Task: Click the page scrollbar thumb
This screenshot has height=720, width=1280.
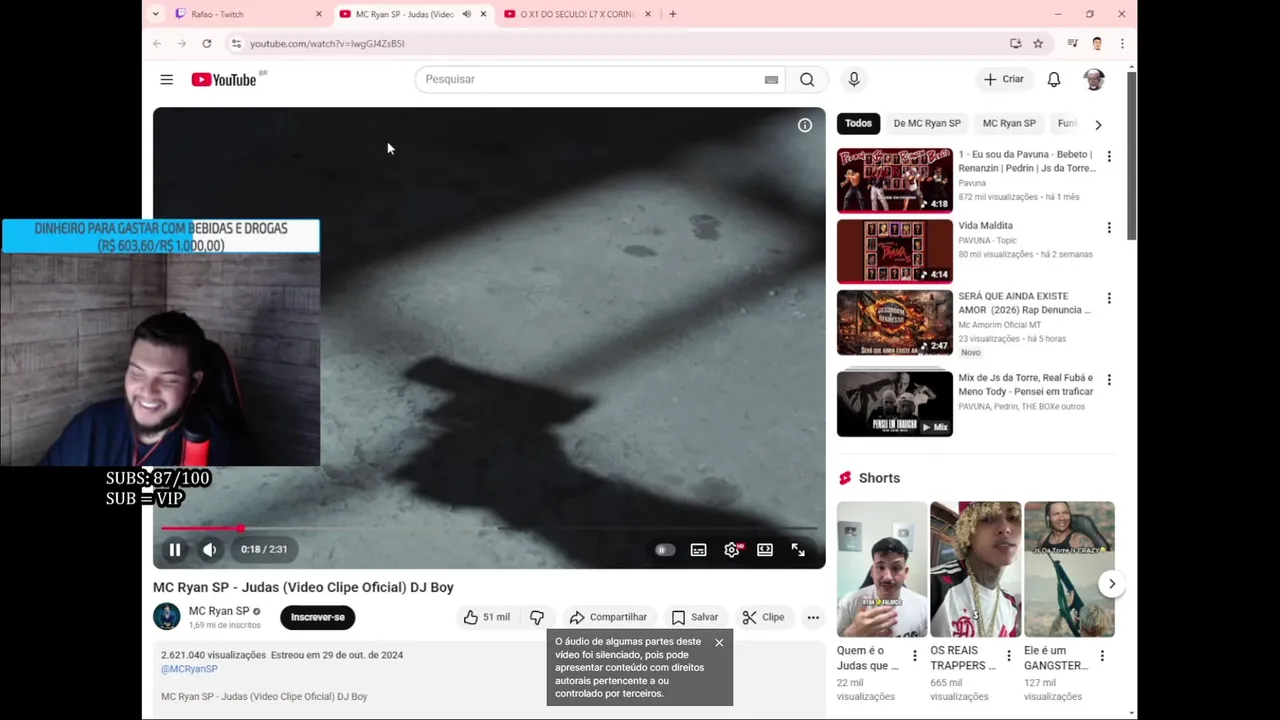Action: (1132, 155)
